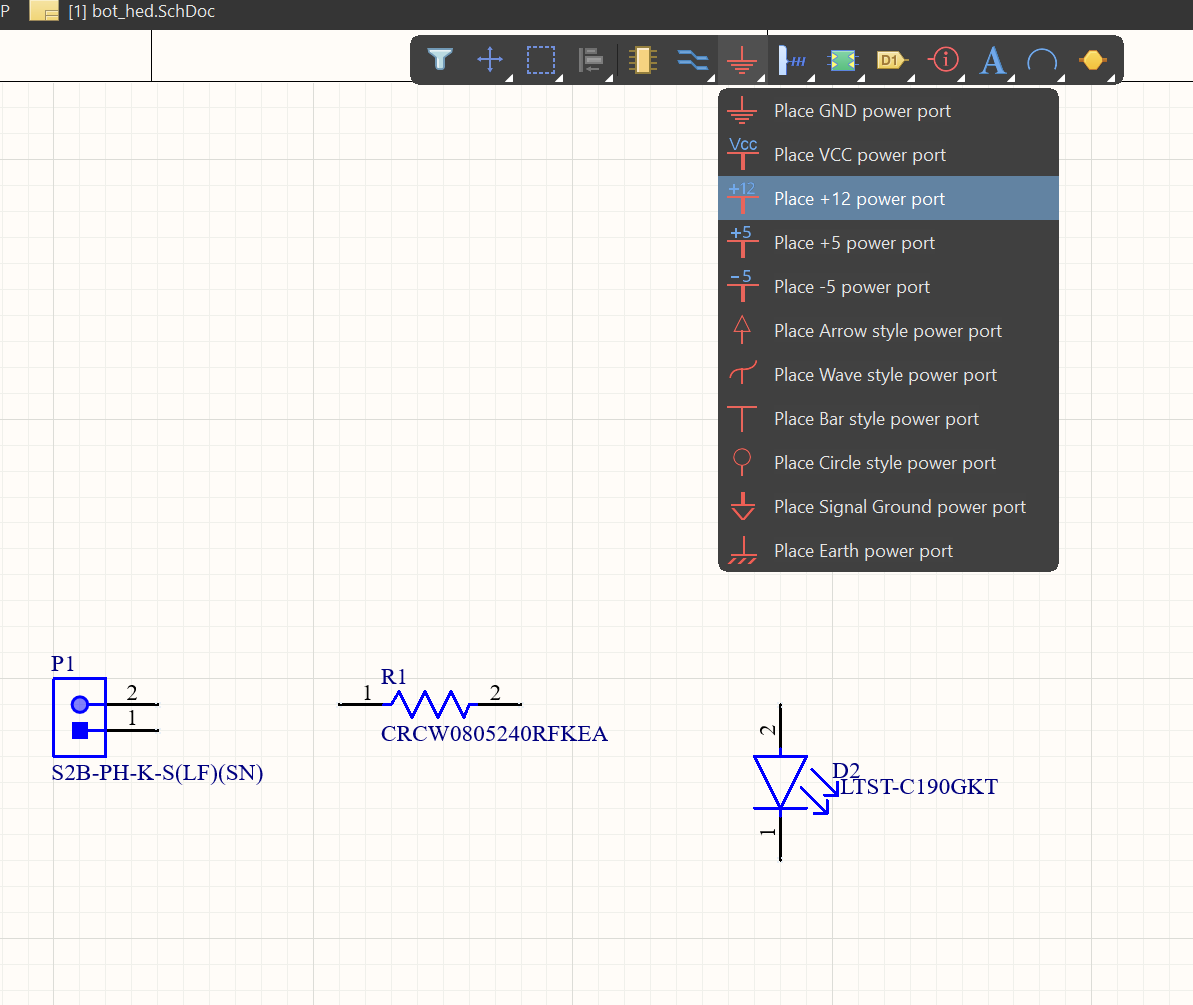Choose Place Bar style power port

click(x=888, y=419)
